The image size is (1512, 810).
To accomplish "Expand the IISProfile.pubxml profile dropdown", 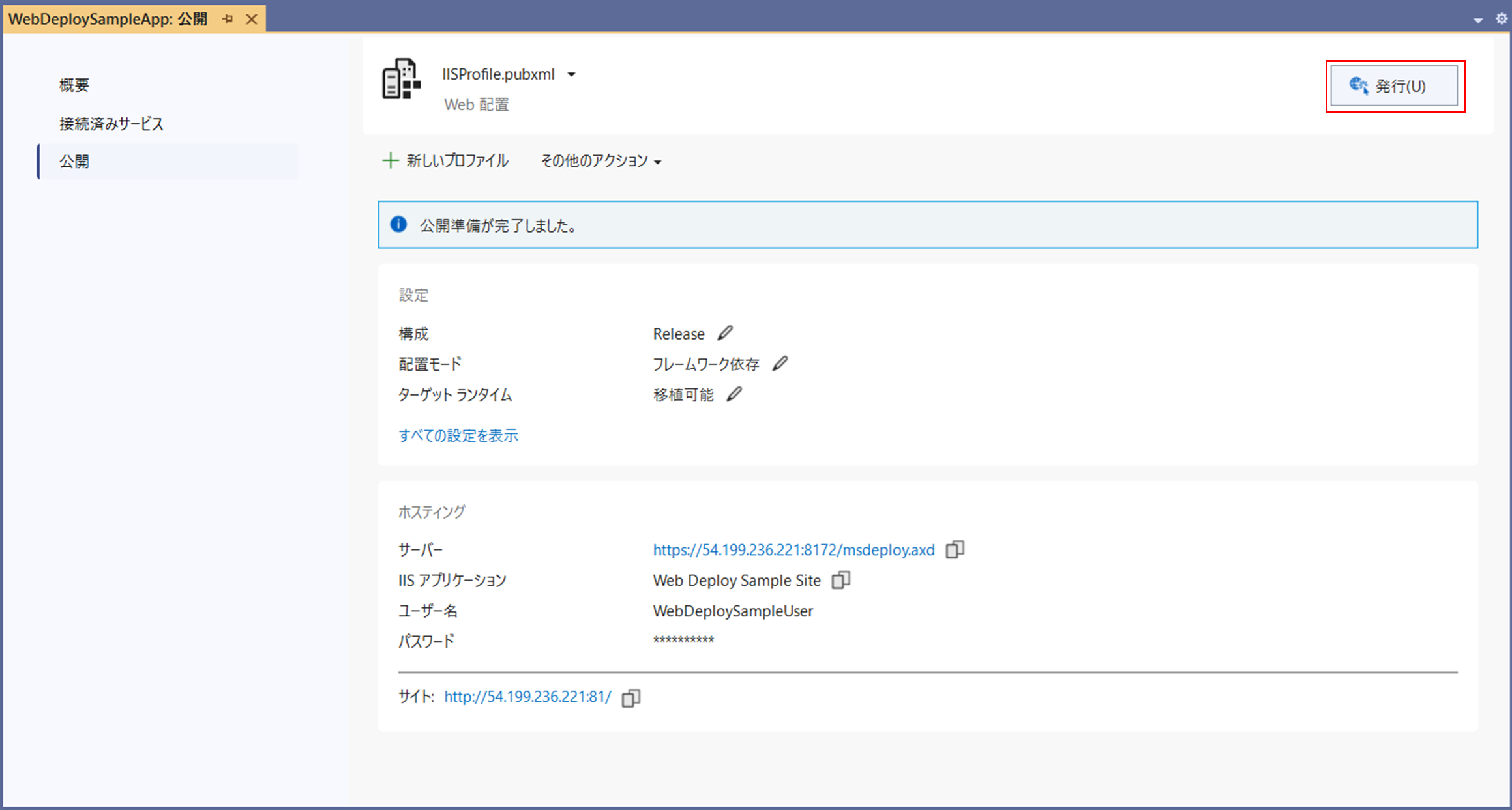I will coord(571,74).
